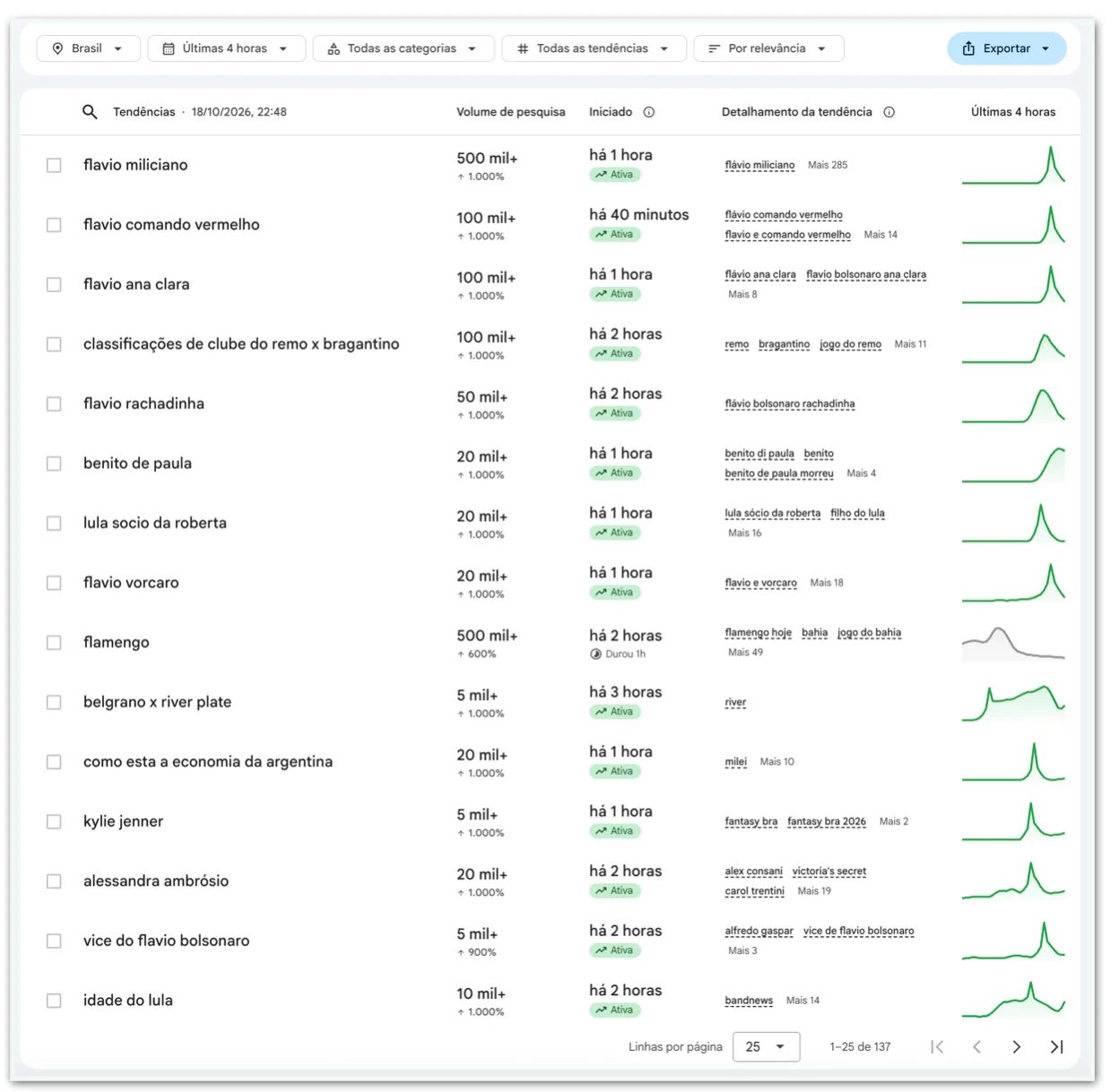Tick checkbox for flavio rachadinha
The height and width of the screenshot is (1092, 1110).
click(54, 403)
